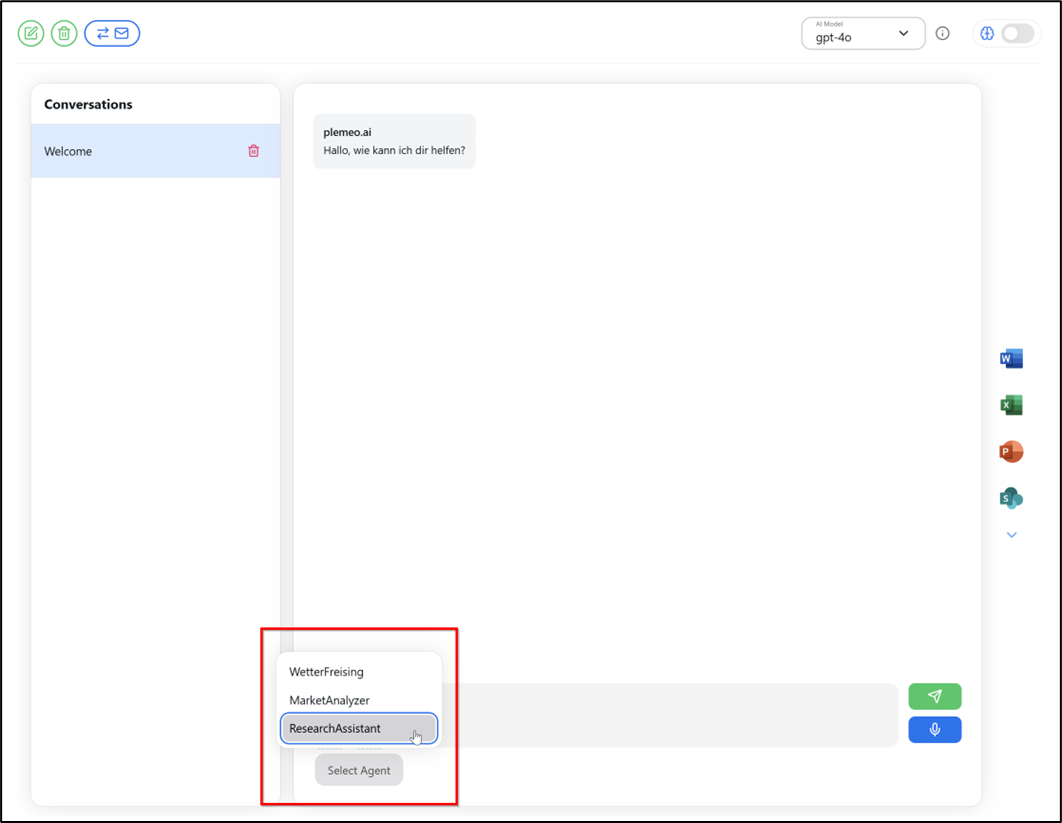Open the Excel integration icon
Image resolution: width=1062 pixels, height=823 pixels.
tap(1011, 405)
